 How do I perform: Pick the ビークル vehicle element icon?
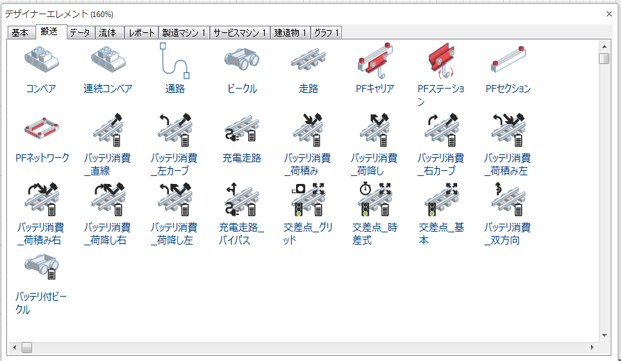242,60
